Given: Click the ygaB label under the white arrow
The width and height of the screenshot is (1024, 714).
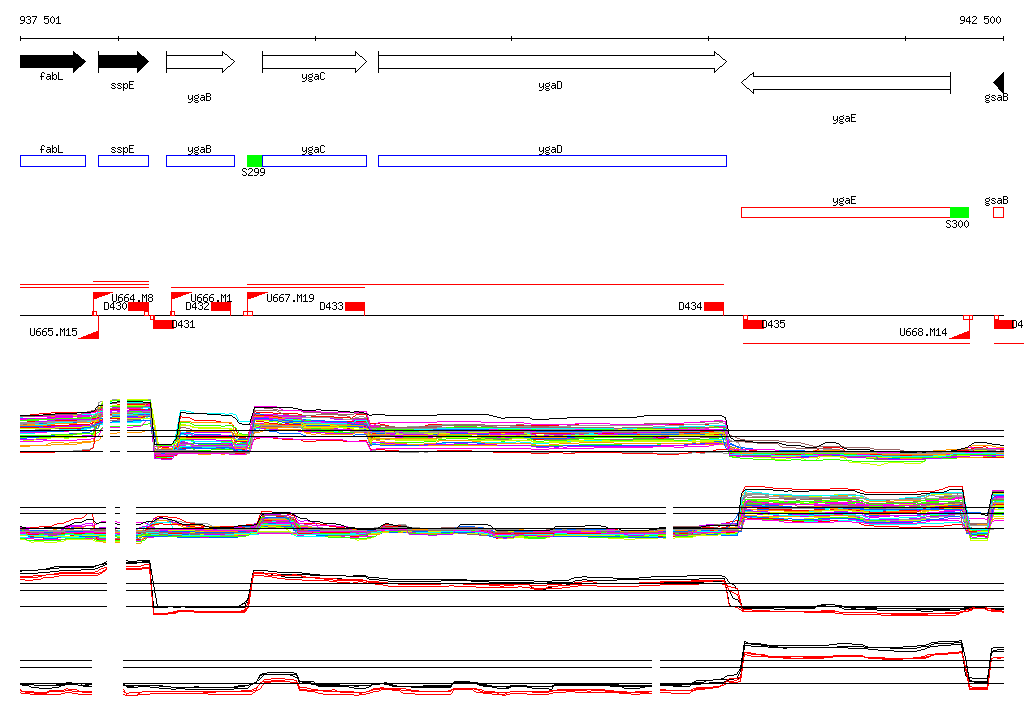Looking at the screenshot, I should 199,97.
